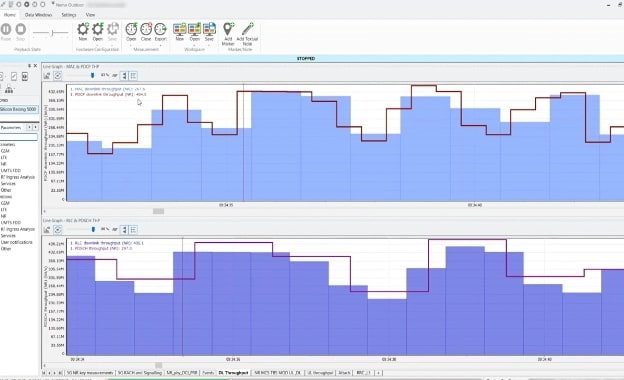Viewport: 624px width, 380px height.
Task: Click Export measurement clock icon
Action: click(160, 29)
